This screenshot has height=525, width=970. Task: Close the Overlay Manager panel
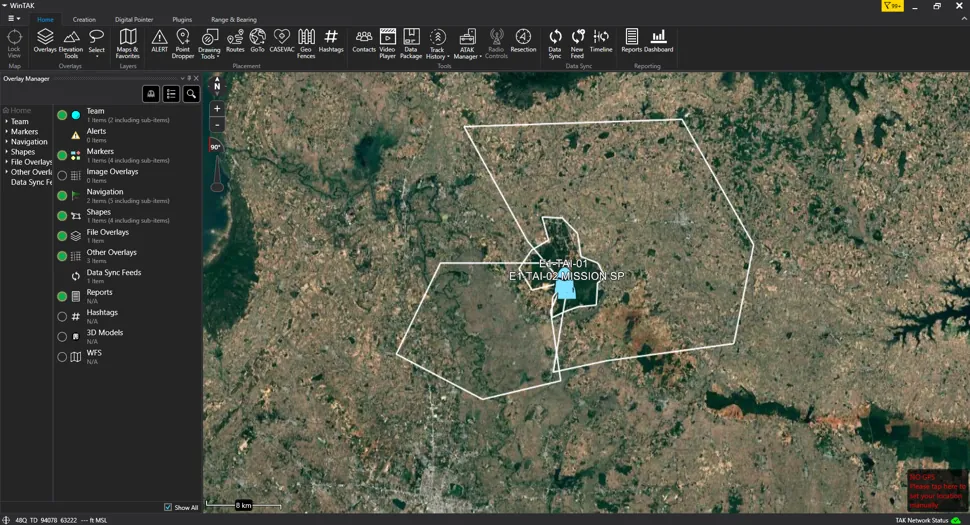[x=196, y=79]
